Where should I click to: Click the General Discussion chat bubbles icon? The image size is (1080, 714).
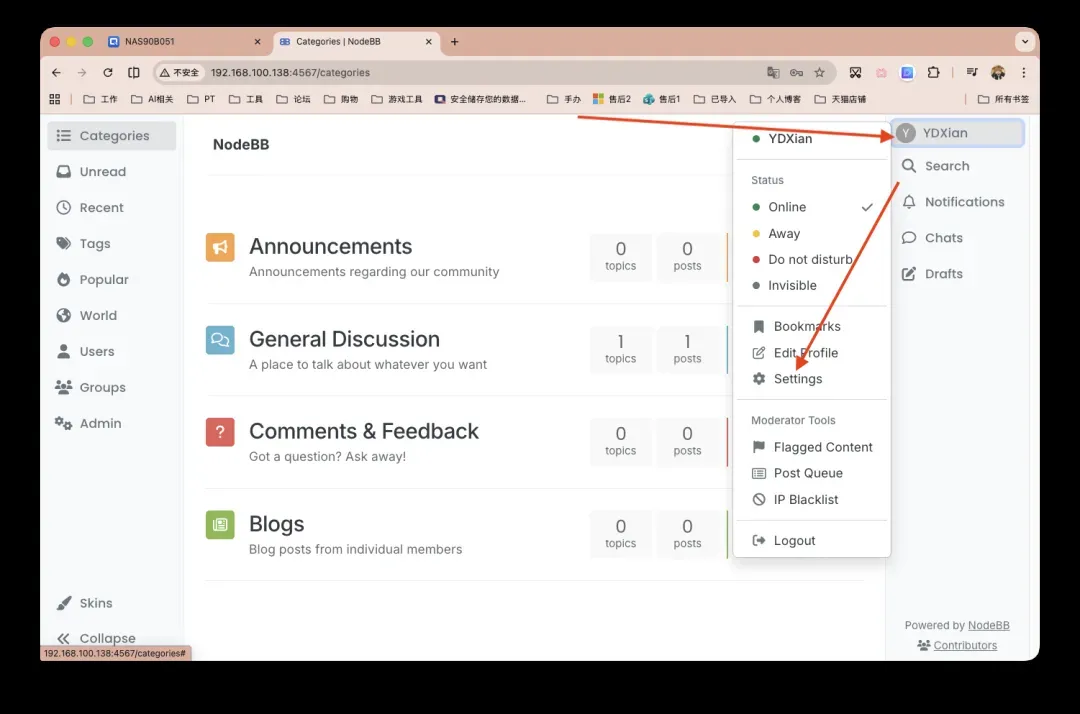coord(220,340)
